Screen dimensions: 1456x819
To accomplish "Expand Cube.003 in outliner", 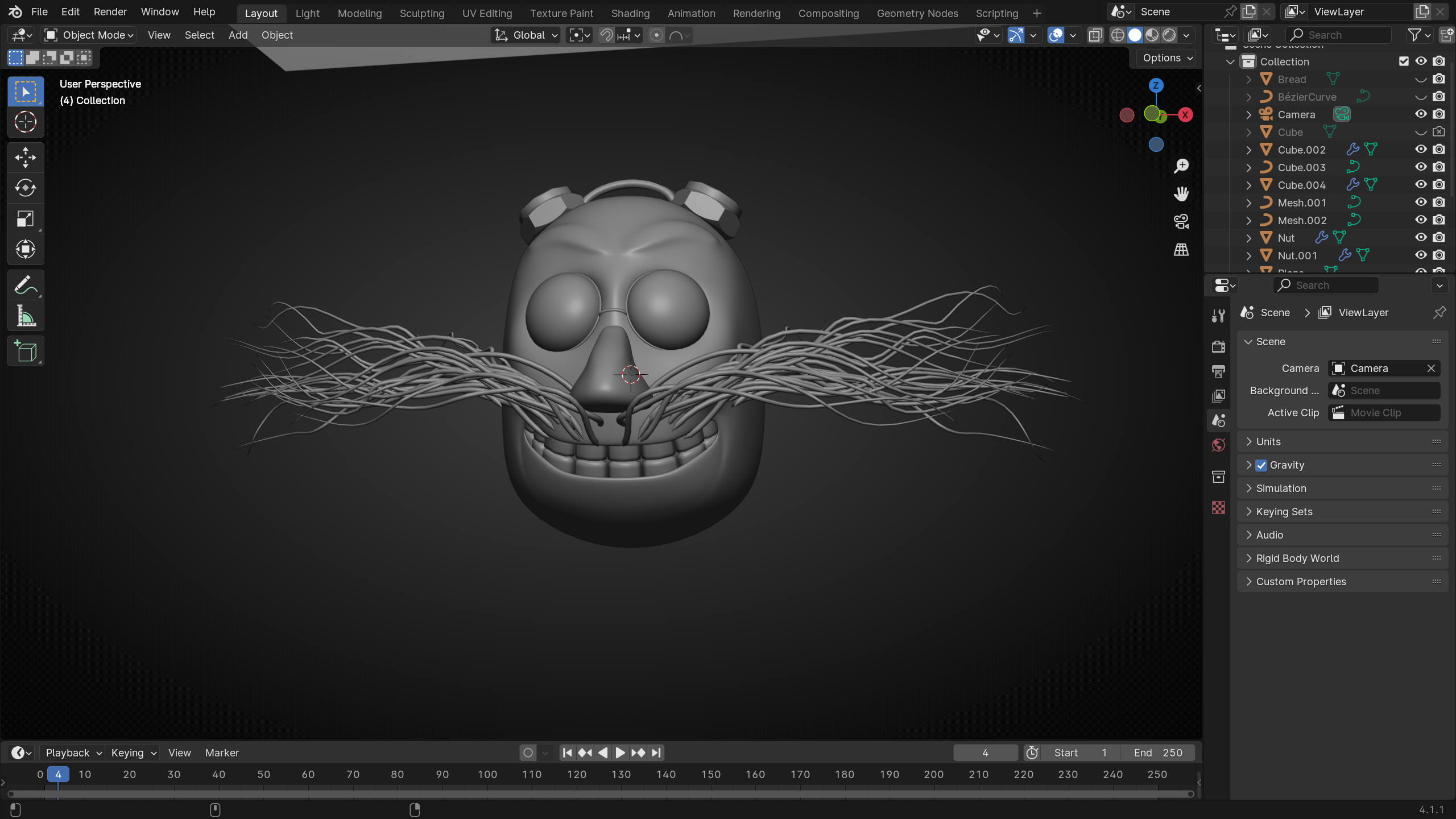I will pyautogui.click(x=1249, y=168).
